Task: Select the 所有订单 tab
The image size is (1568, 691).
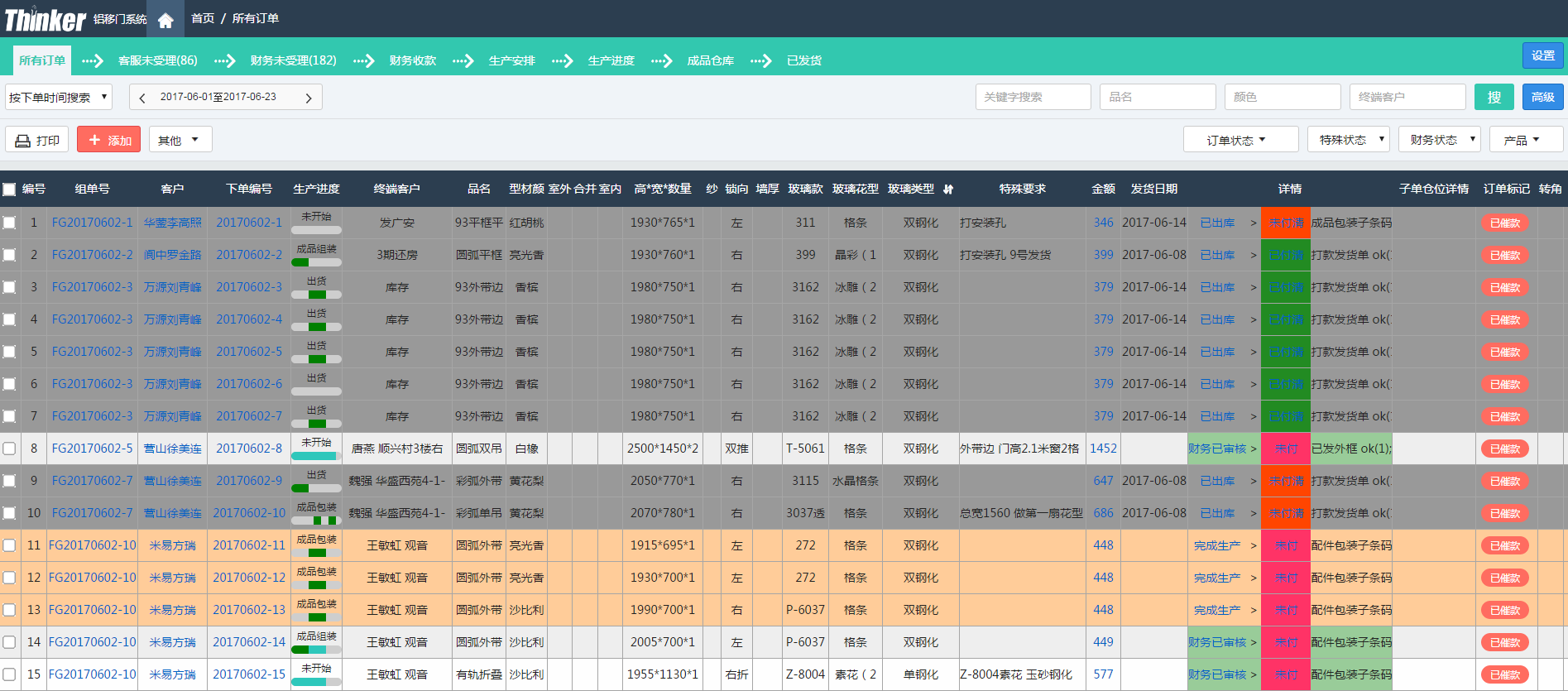Action: coord(42,60)
